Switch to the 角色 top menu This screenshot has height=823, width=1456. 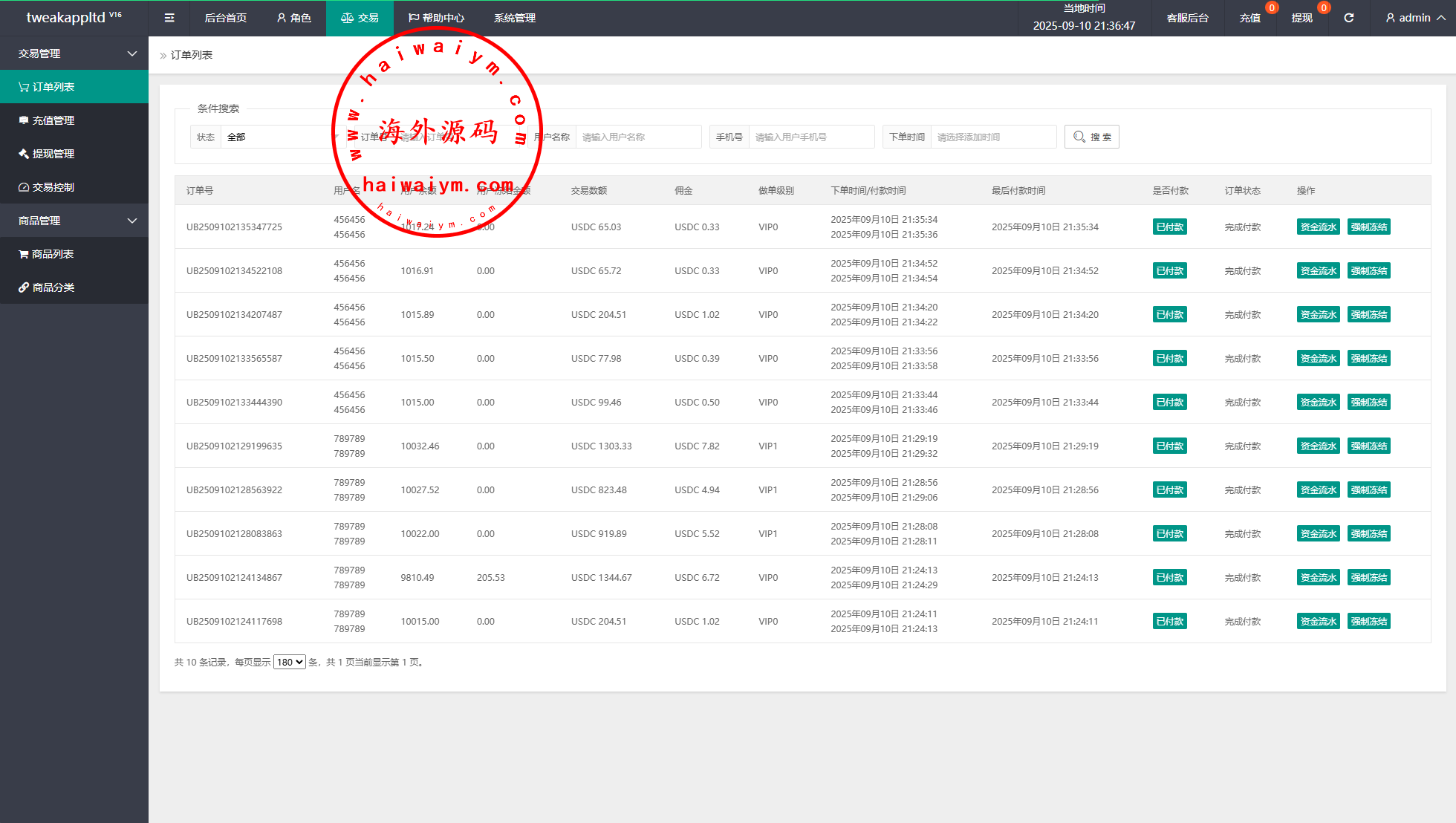pyautogui.click(x=293, y=18)
